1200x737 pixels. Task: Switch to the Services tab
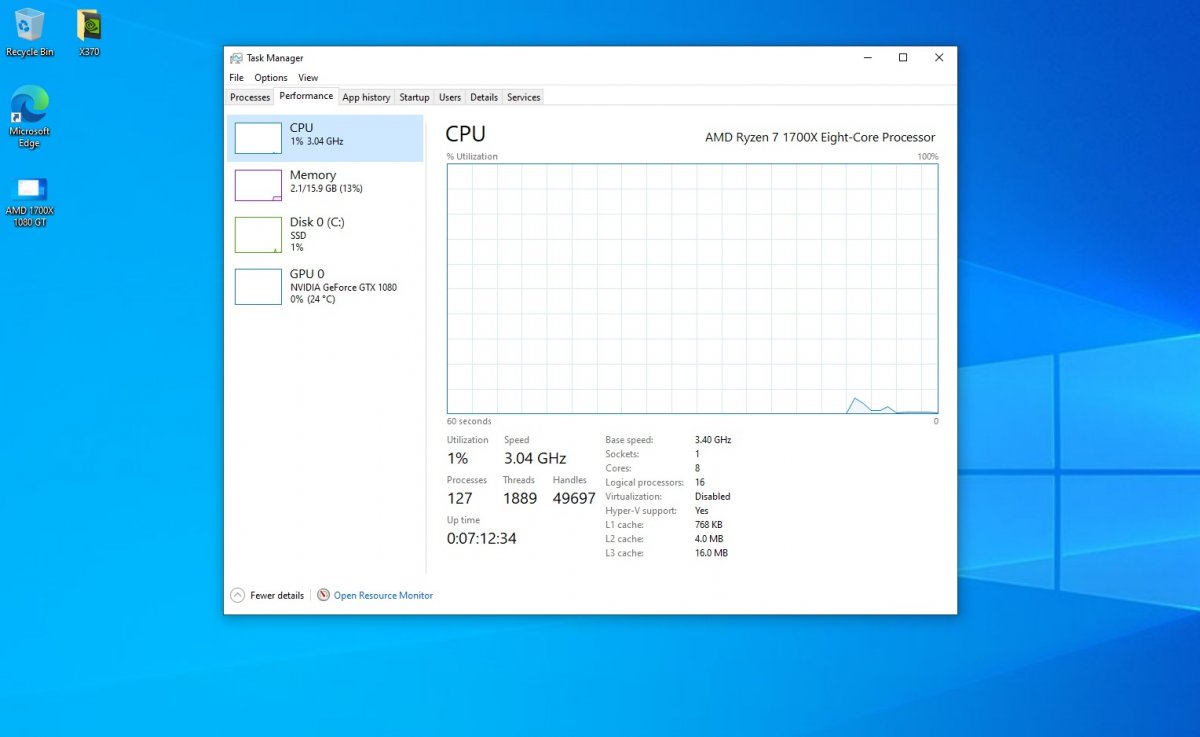coord(523,97)
